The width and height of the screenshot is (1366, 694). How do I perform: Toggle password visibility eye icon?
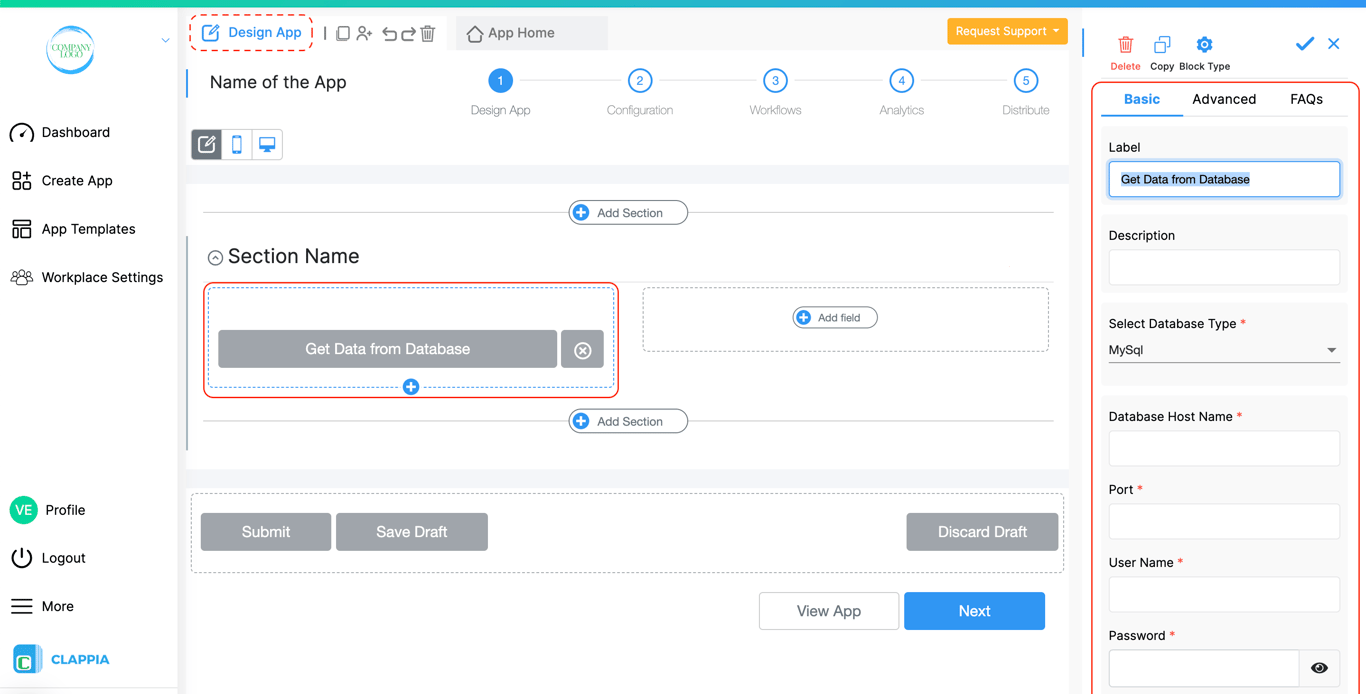point(1319,668)
